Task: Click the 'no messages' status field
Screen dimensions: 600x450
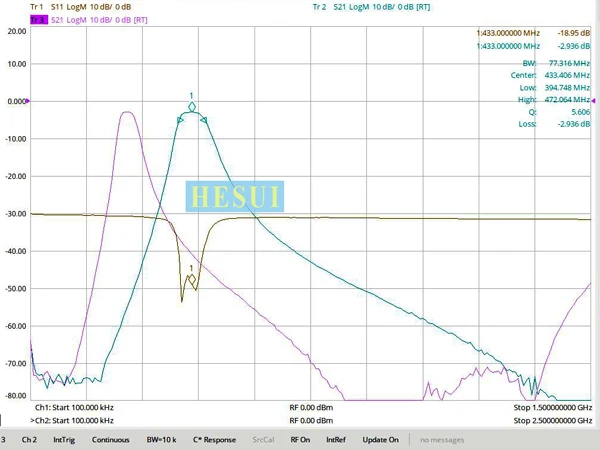Action: click(442, 440)
